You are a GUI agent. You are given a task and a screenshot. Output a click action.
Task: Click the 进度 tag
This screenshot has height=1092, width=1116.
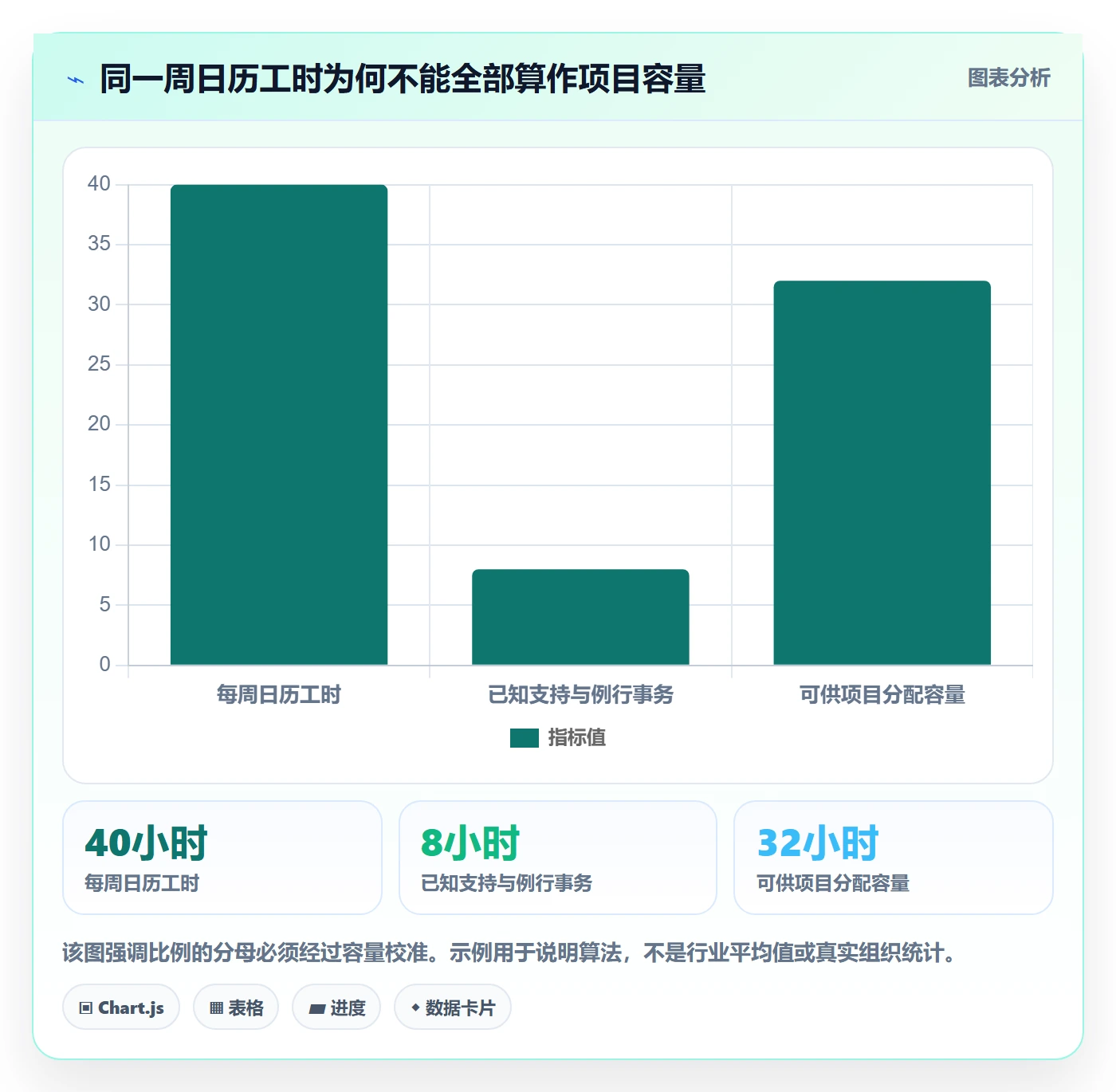coord(336,1008)
